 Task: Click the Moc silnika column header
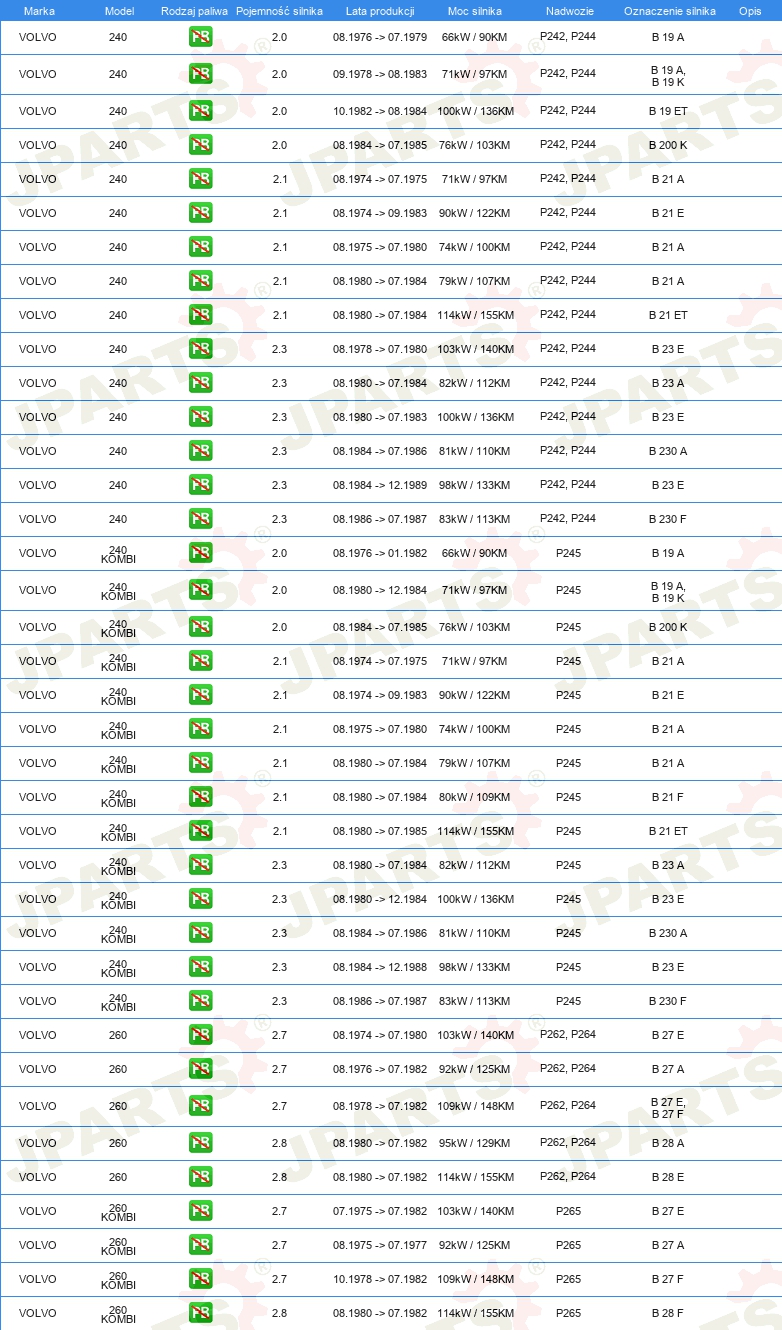pyautogui.click(x=475, y=10)
